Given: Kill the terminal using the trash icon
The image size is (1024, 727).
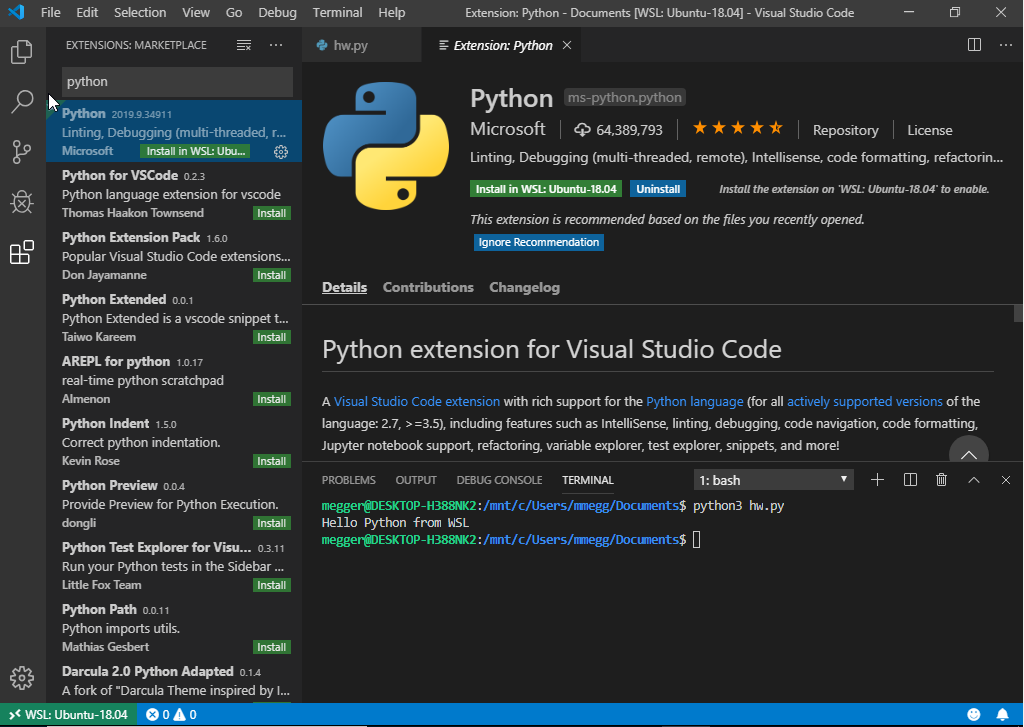Looking at the screenshot, I should pyautogui.click(x=941, y=479).
